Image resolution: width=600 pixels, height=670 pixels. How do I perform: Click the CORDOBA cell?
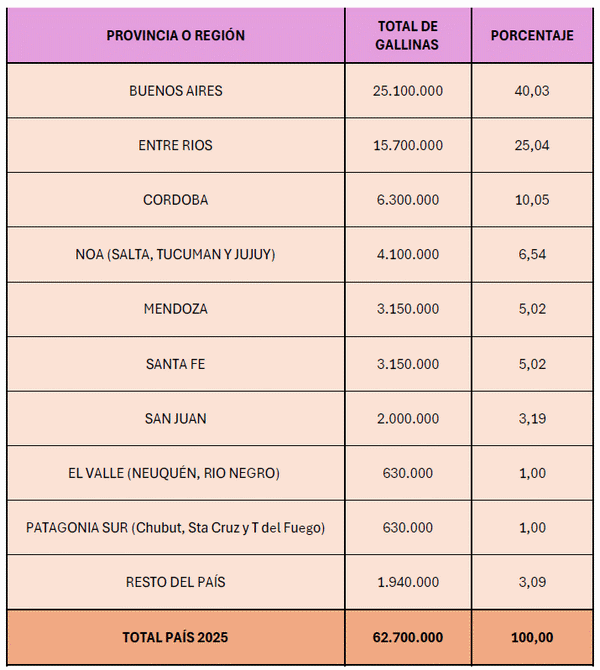[176, 200]
